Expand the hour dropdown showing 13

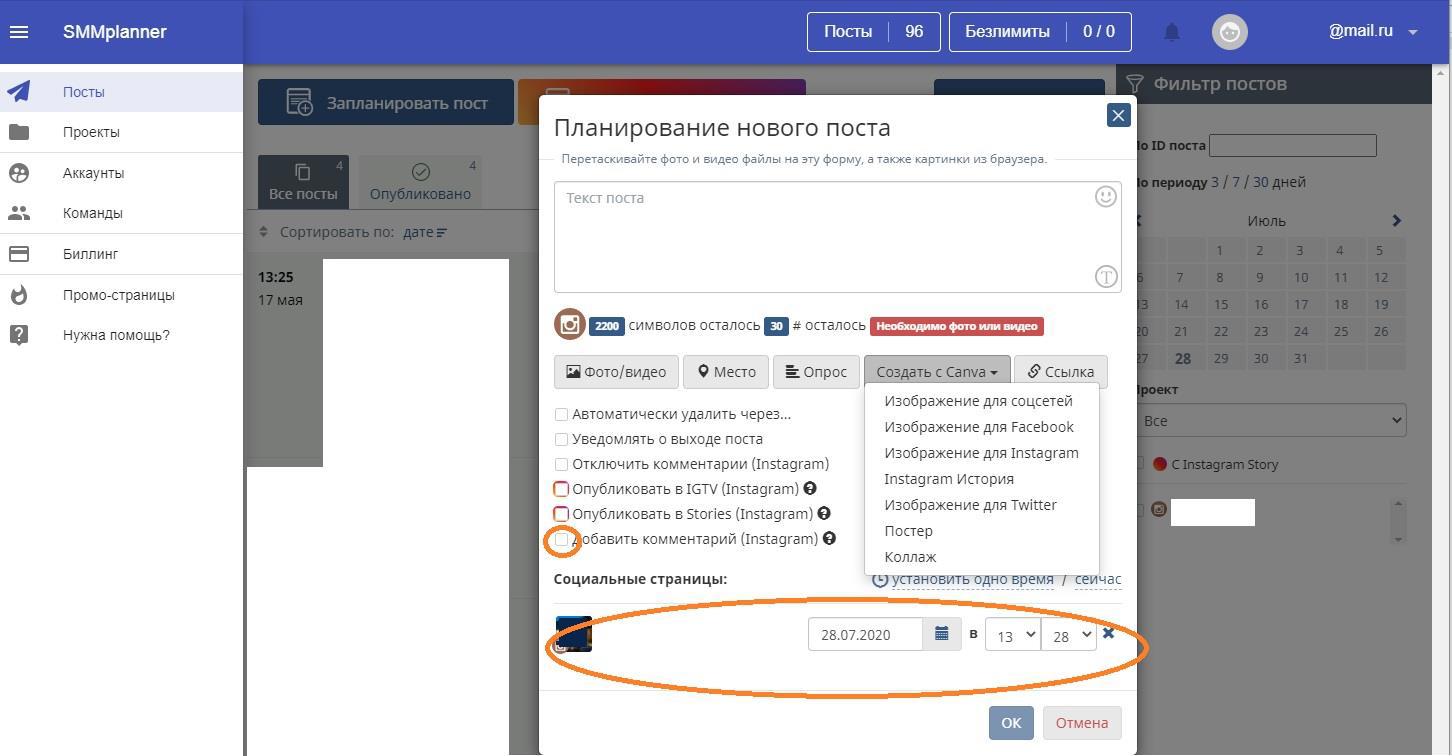point(1012,635)
